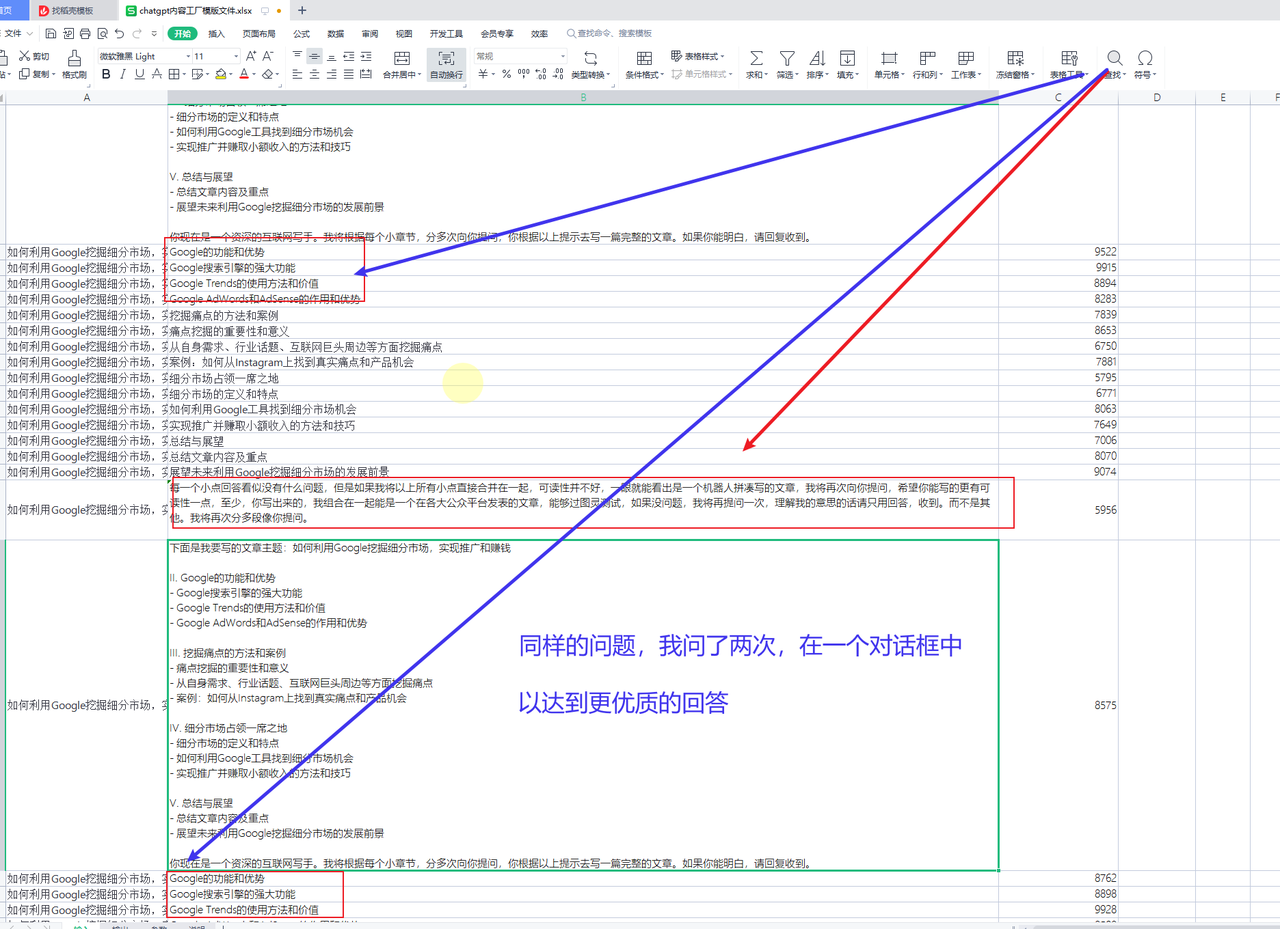Click the thousands separator 000 icon

coord(524,74)
